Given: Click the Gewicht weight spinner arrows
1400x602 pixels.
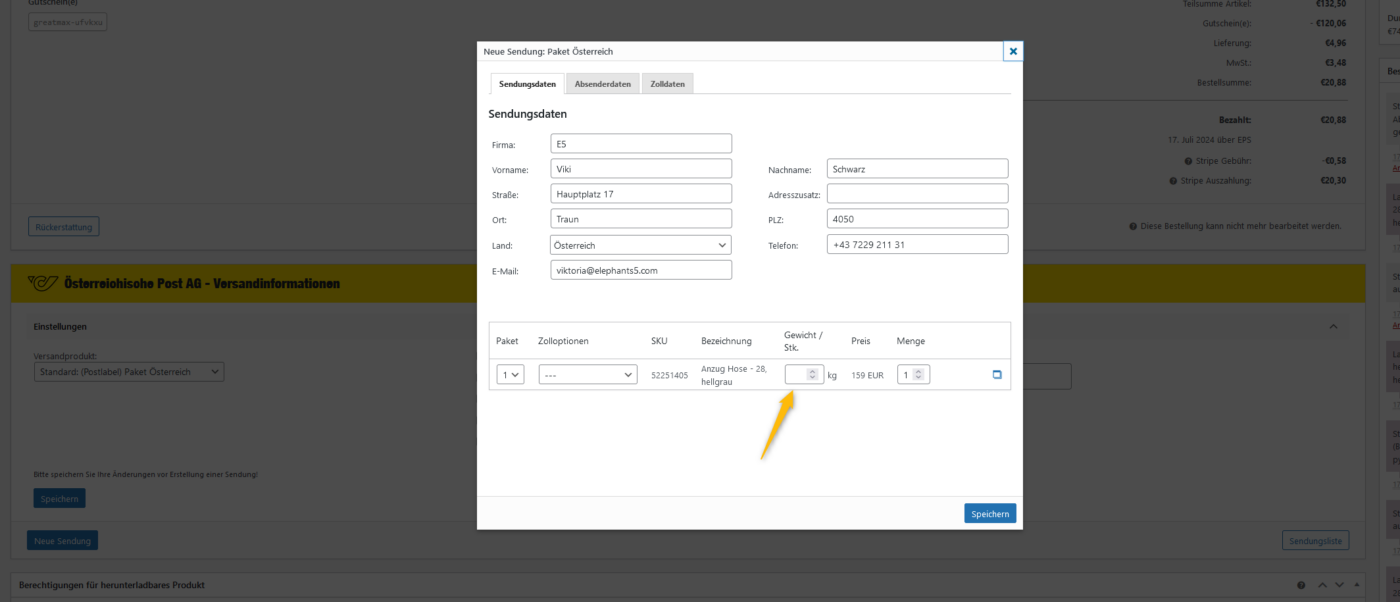Looking at the screenshot, I should click(x=813, y=375).
